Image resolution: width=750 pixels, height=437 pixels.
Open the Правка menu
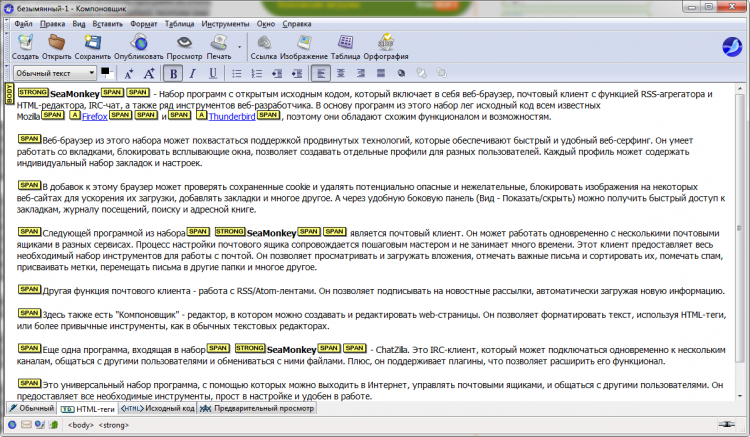52,24
